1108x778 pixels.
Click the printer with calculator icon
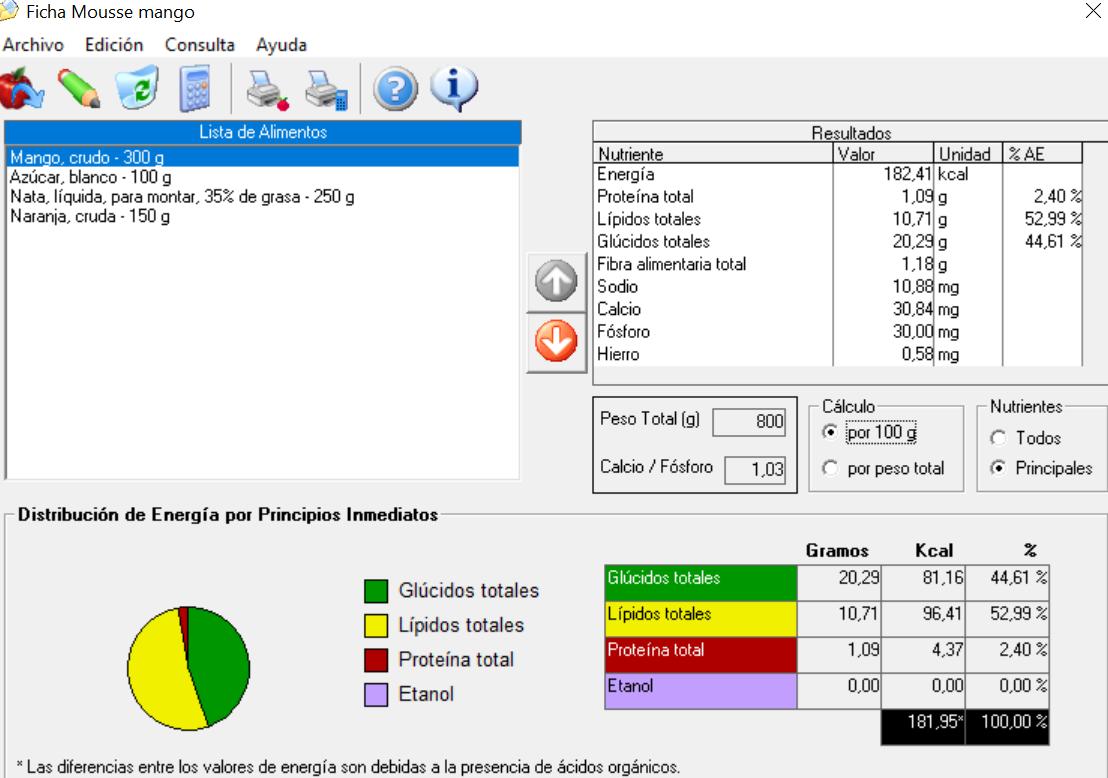click(x=326, y=91)
